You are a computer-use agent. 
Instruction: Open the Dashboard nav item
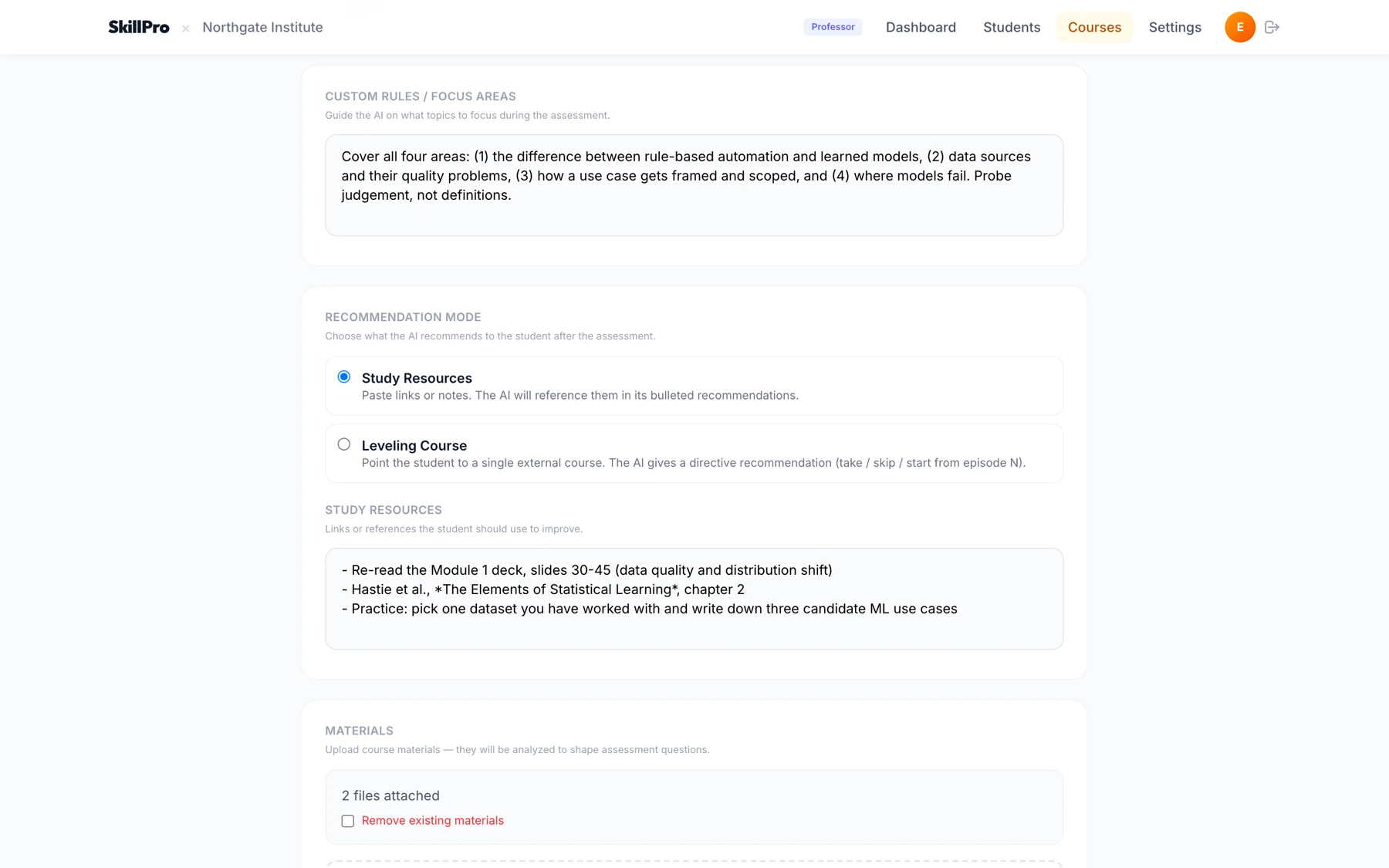coord(921,27)
